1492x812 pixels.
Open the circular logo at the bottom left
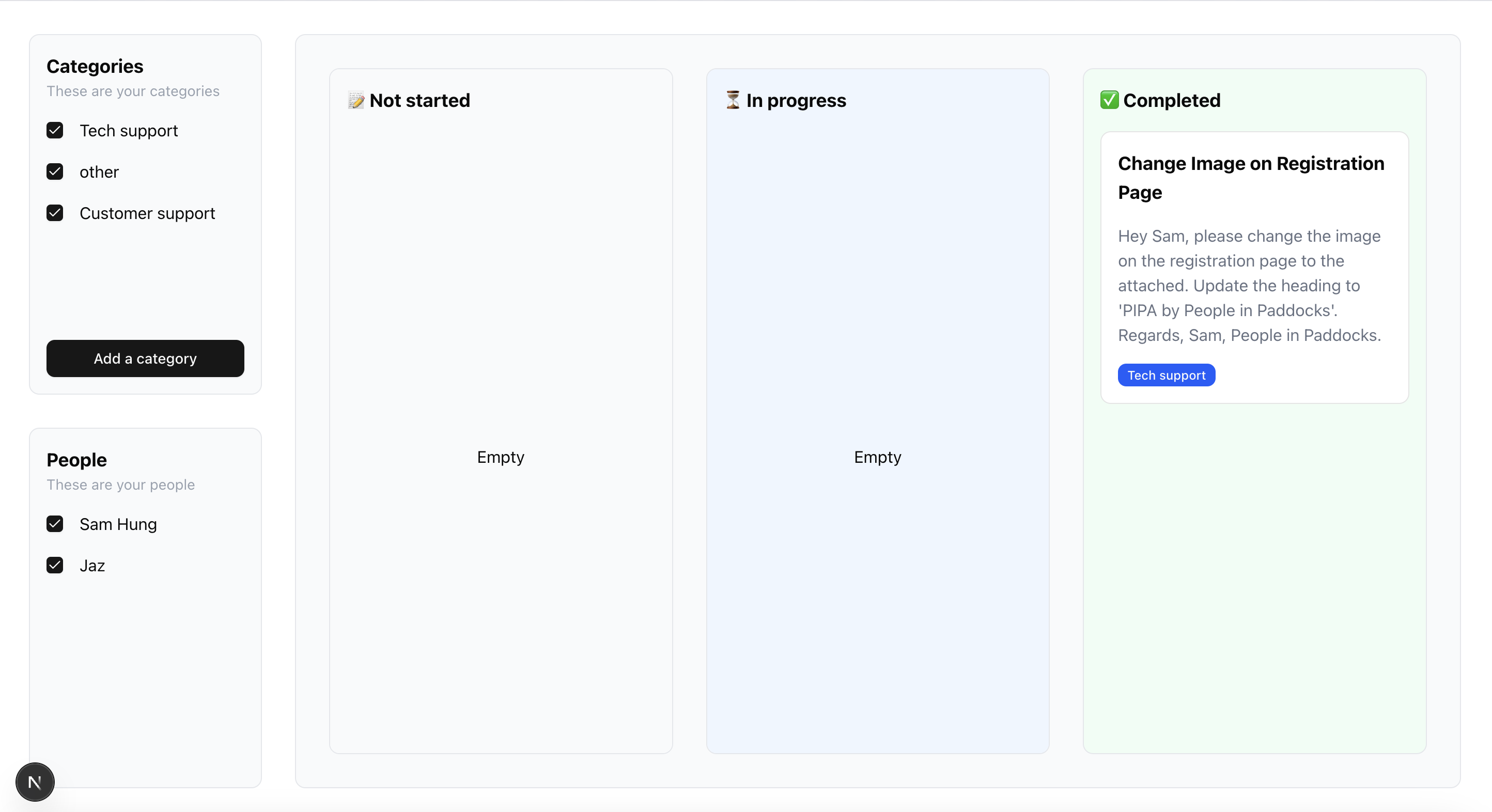click(35, 782)
